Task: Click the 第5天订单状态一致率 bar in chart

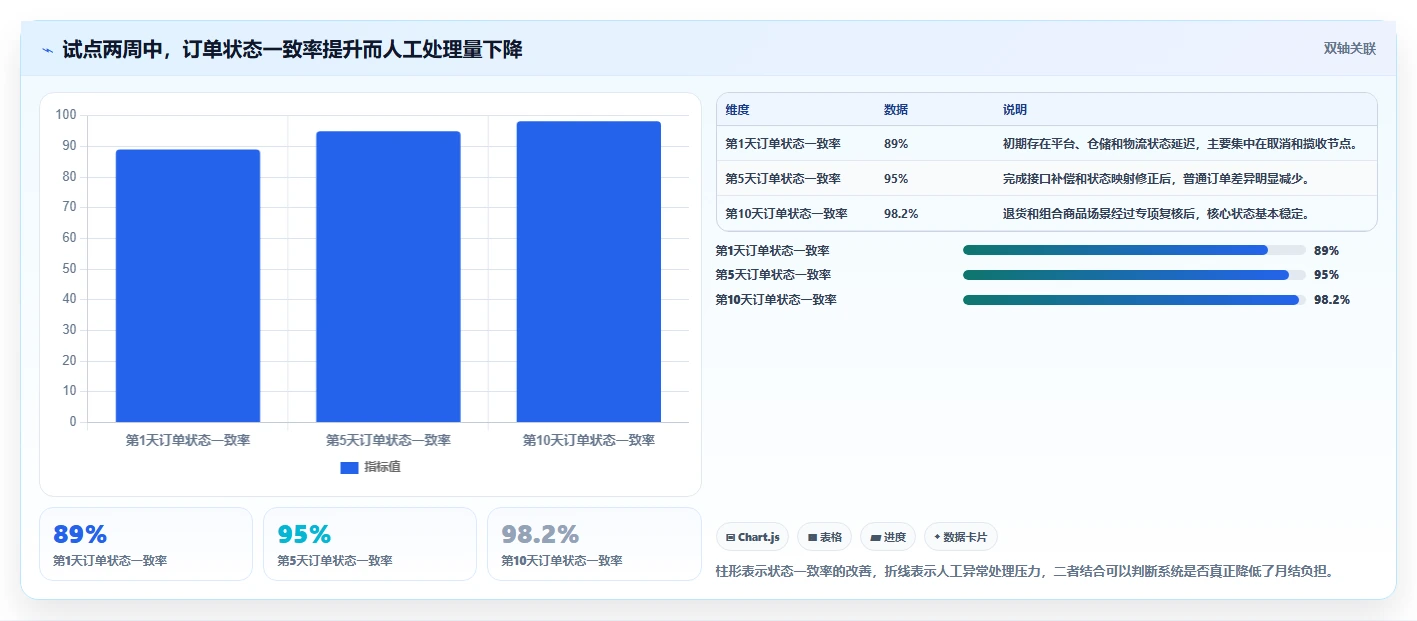Action: point(388,277)
